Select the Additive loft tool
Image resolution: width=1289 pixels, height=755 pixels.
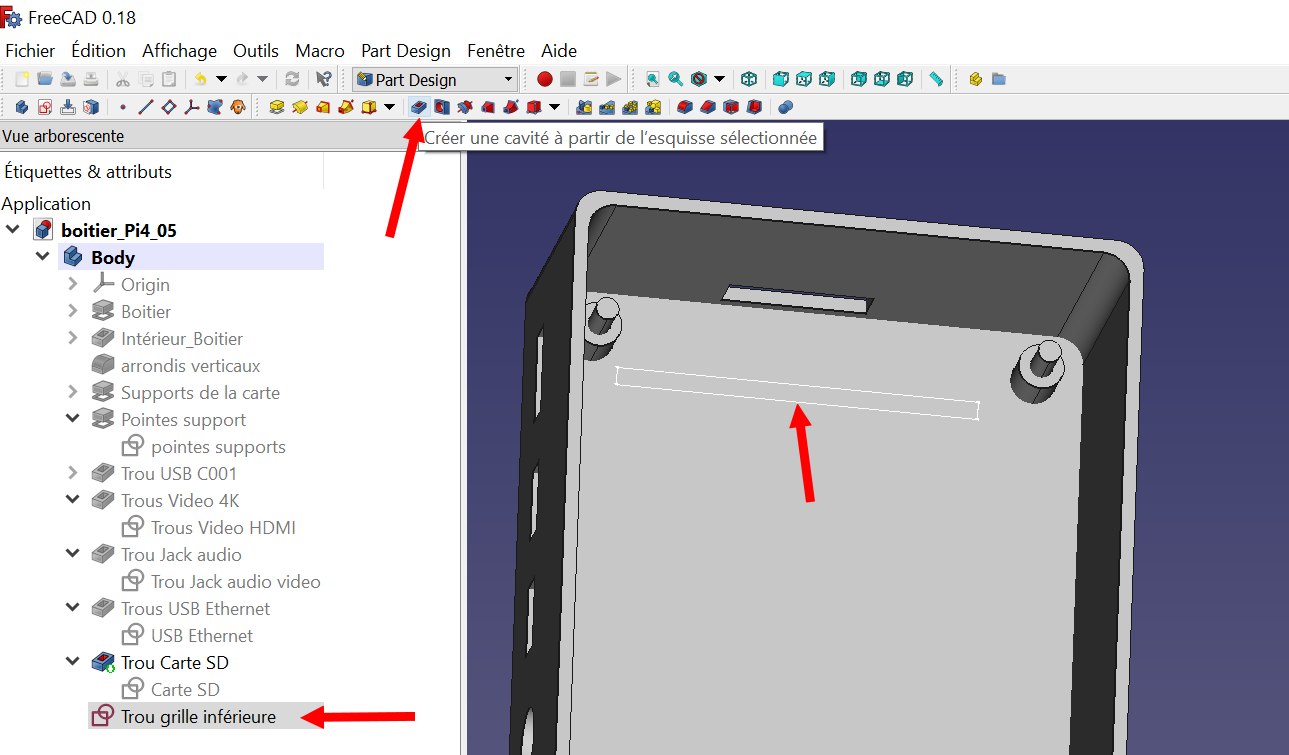[x=322, y=107]
